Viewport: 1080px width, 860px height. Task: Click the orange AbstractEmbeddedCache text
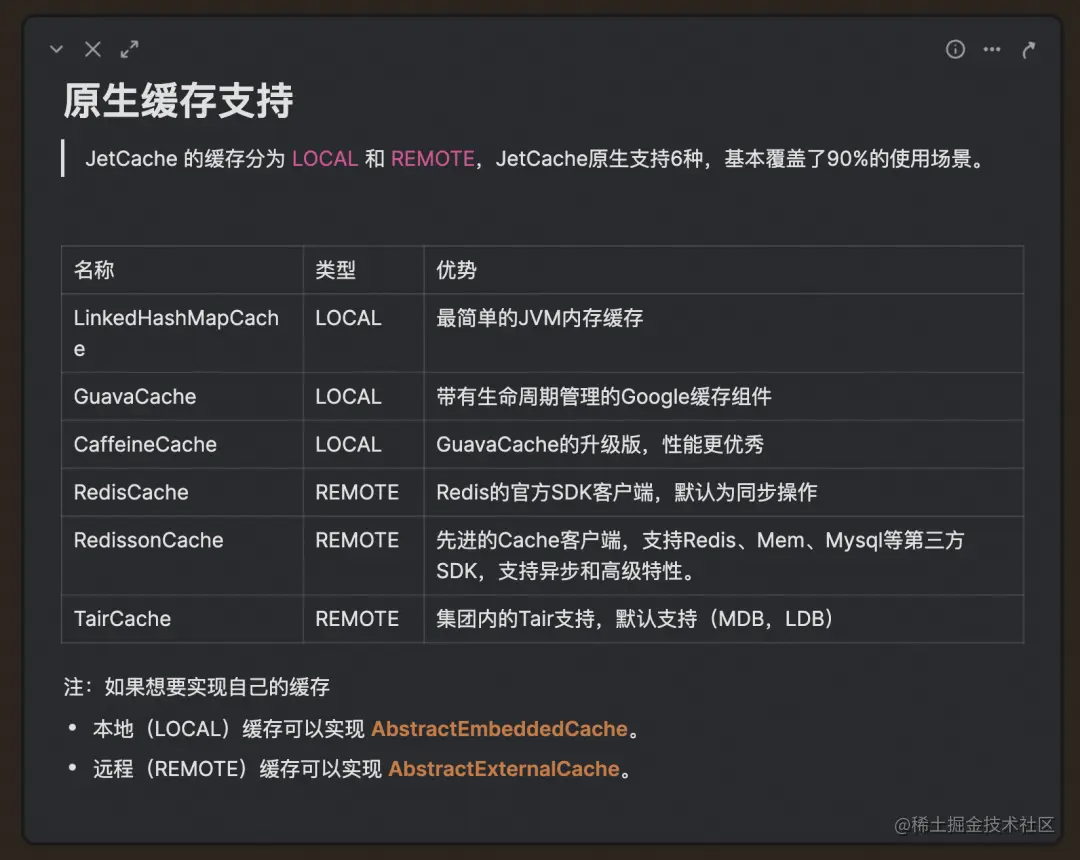point(499,729)
